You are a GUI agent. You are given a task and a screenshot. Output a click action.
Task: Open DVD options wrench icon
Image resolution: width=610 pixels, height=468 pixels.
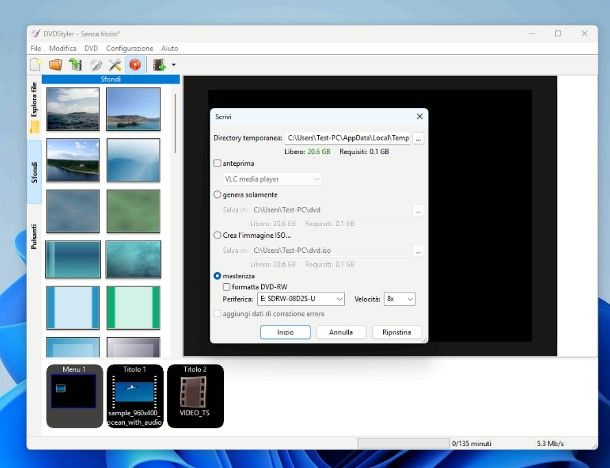point(114,65)
